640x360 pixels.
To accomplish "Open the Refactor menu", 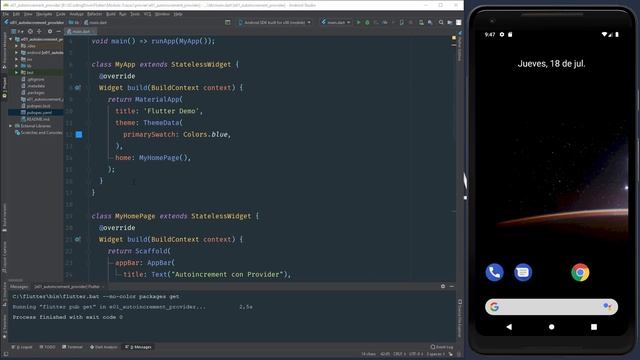I will [94, 14].
